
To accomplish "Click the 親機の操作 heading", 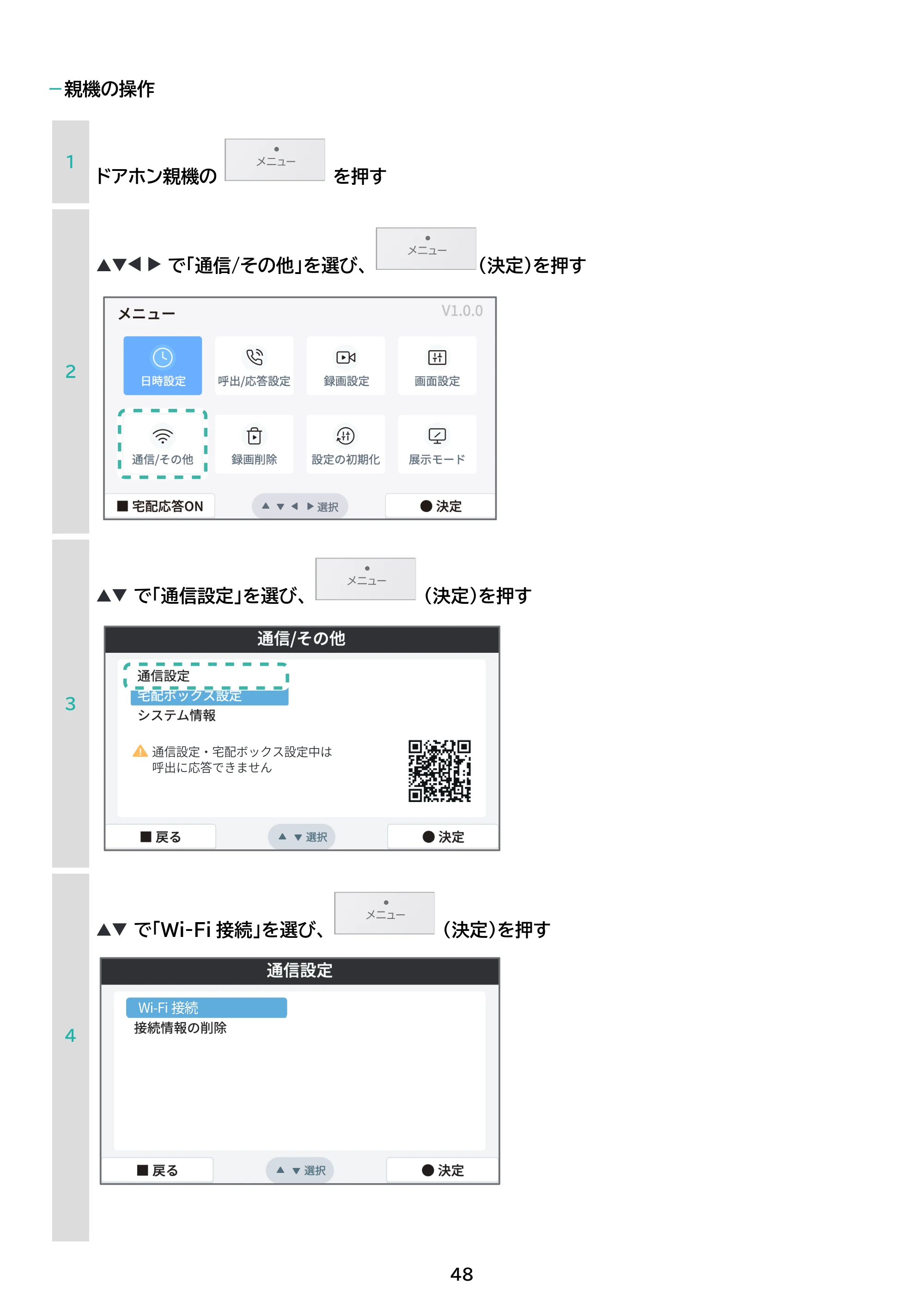I will (x=109, y=89).
